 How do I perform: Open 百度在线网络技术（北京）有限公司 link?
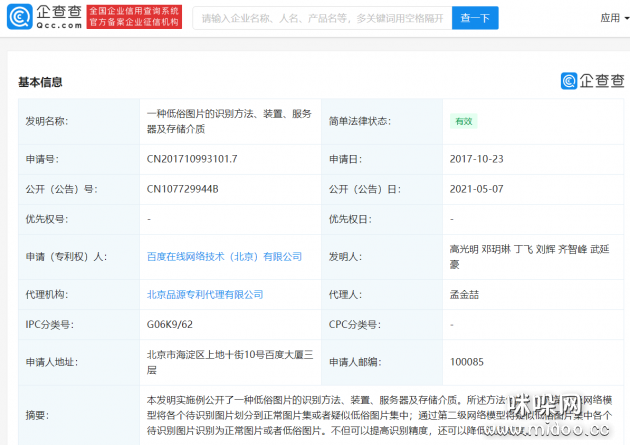pos(224,257)
